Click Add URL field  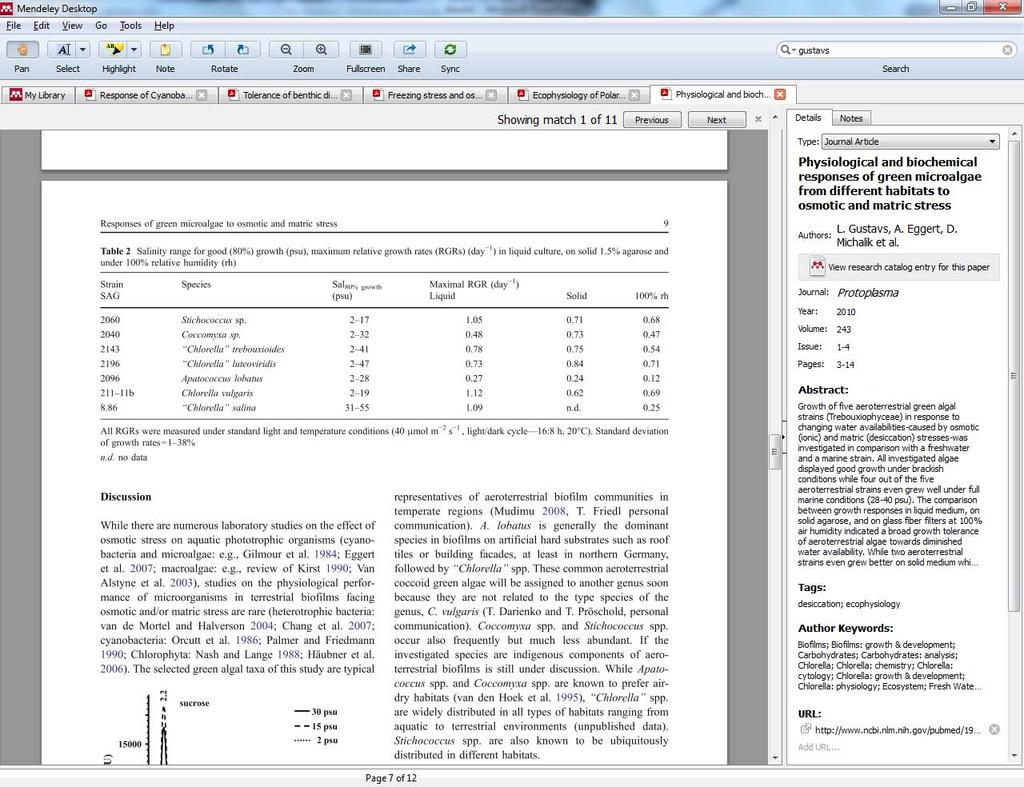818,747
